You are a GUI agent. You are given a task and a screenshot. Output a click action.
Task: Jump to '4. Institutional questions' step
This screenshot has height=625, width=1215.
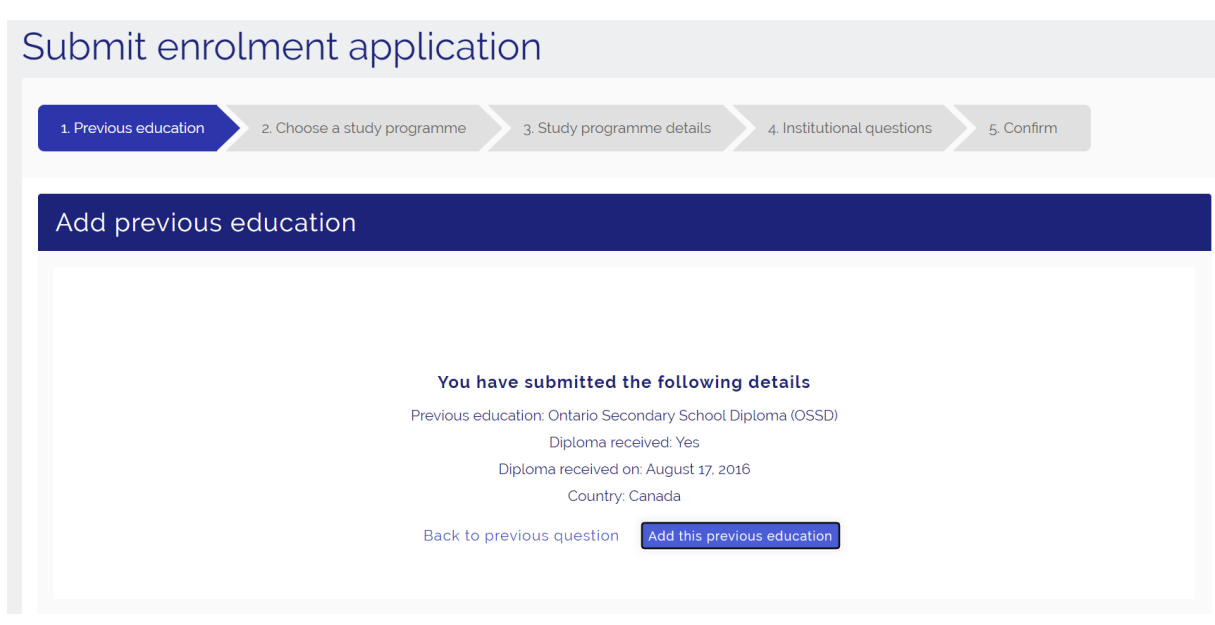(x=849, y=128)
